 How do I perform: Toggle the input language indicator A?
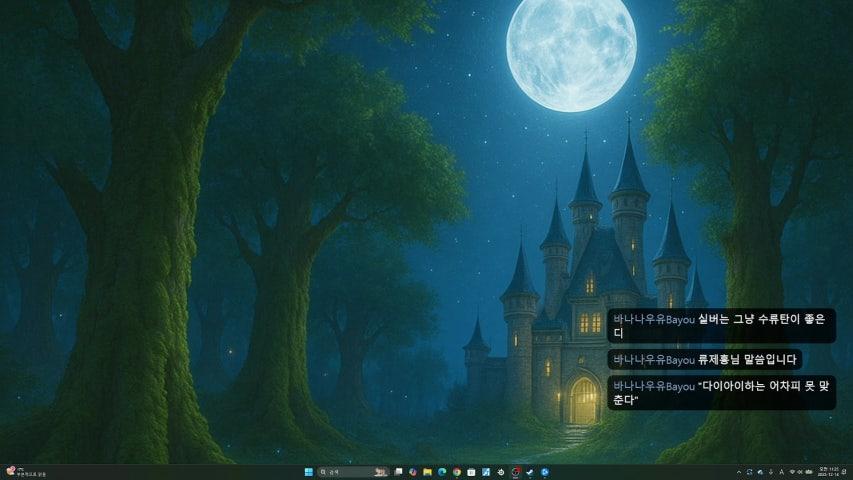click(782, 472)
